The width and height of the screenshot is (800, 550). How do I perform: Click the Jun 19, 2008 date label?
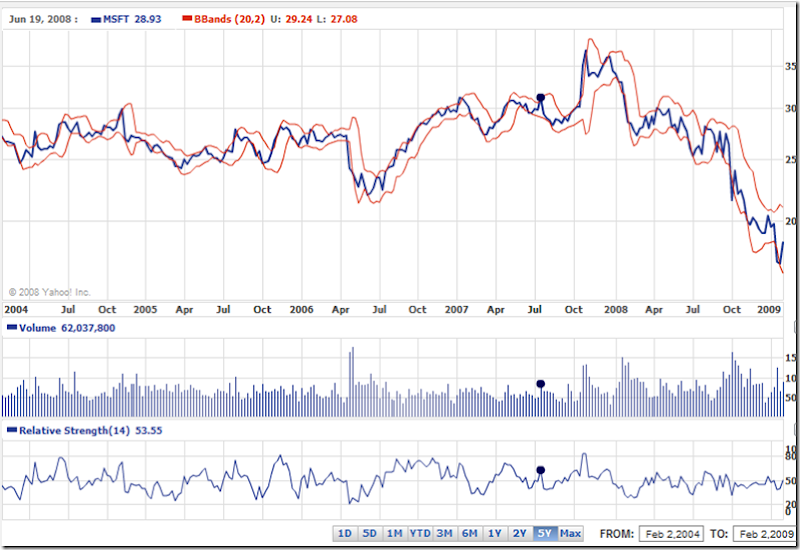(43, 19)
